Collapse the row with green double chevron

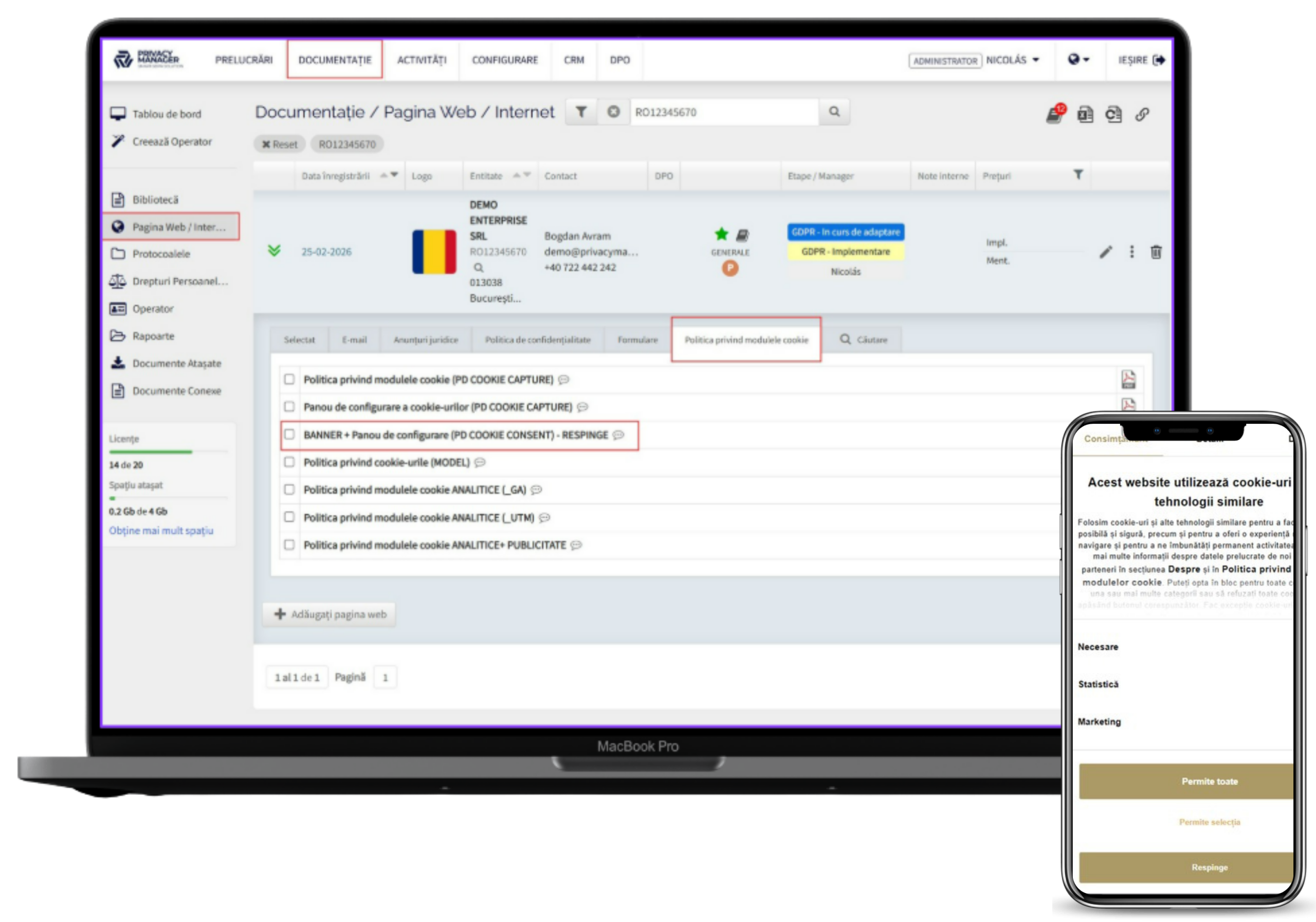pos(274,250)
